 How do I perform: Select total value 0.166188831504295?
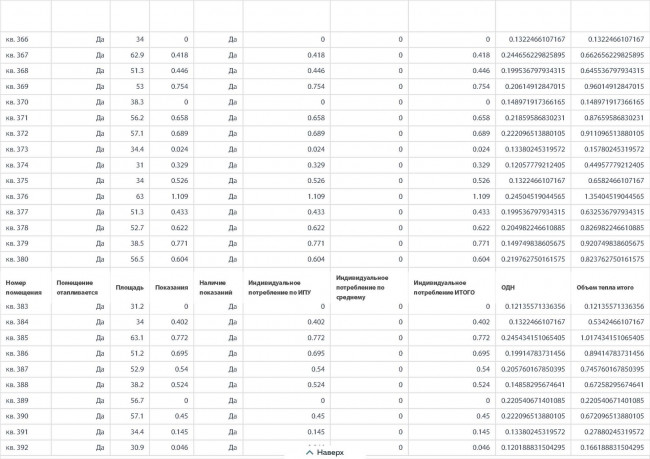coord(612,448)
